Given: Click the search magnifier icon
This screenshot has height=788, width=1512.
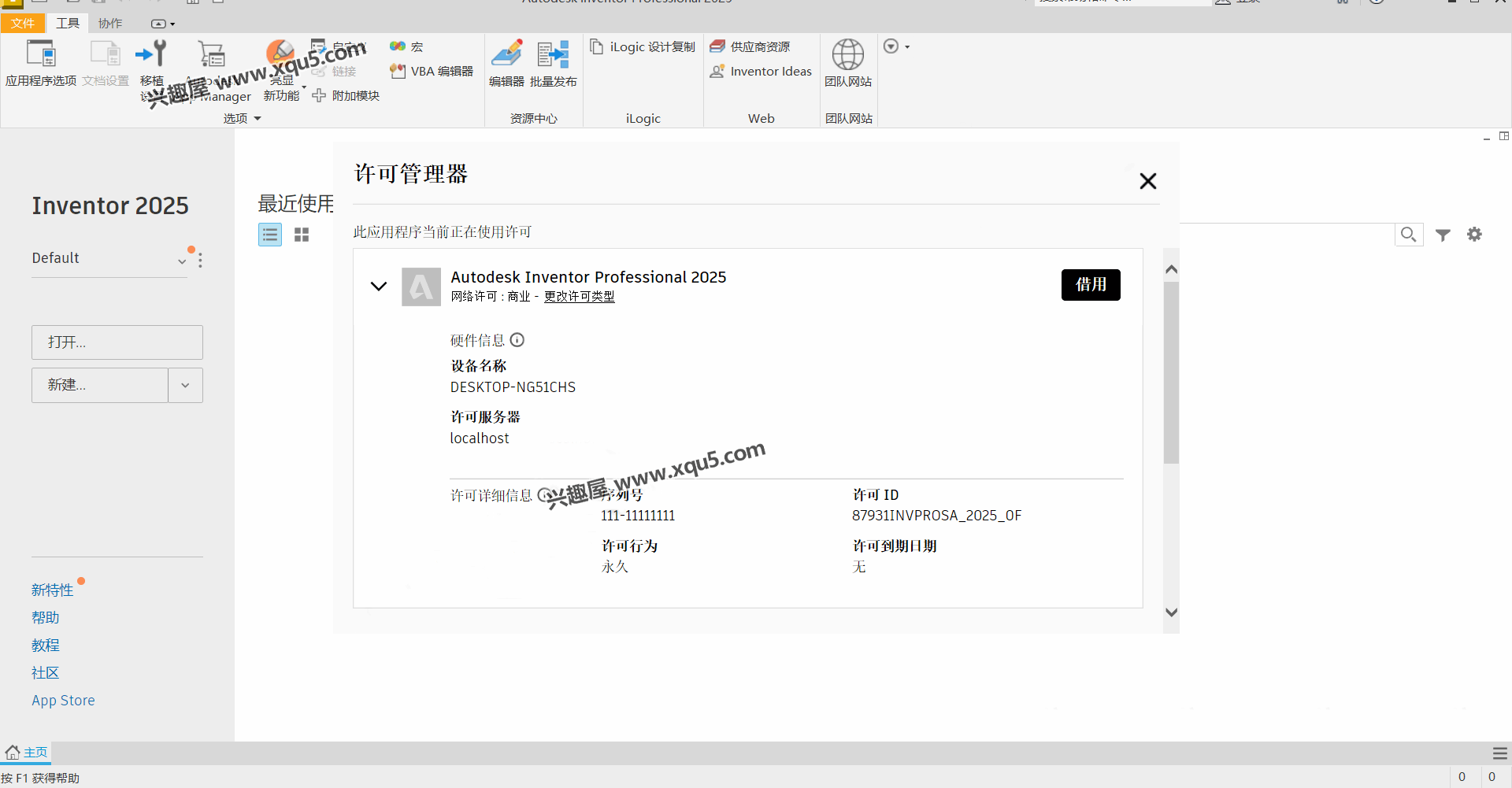Looking at the screenshot, I should [x=1408, y=235].
